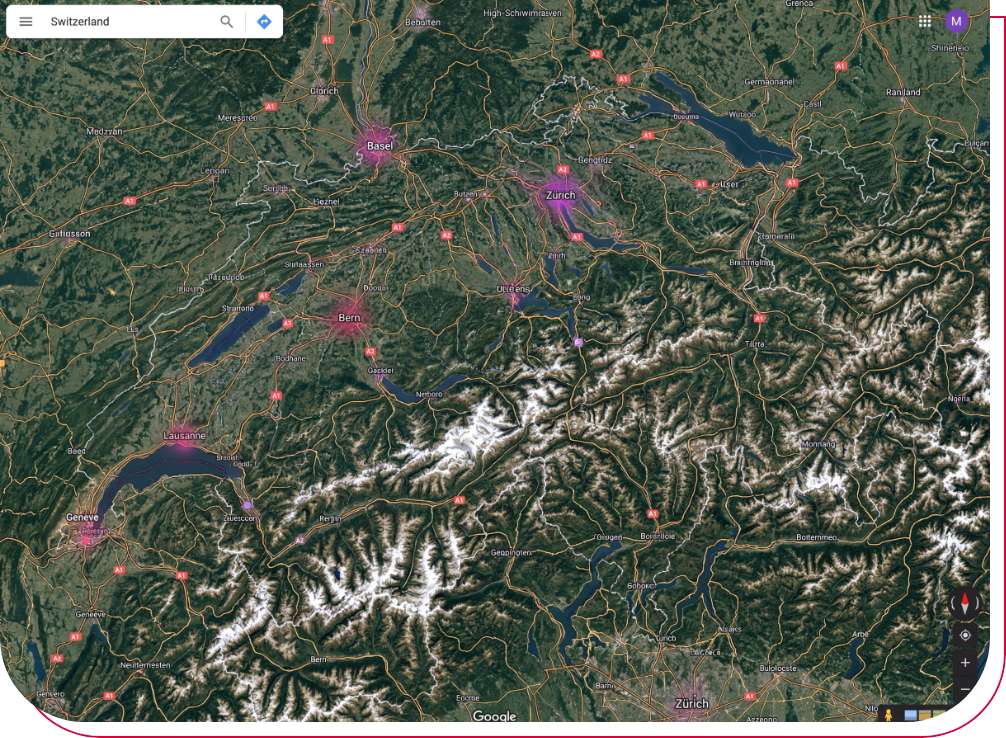Click the search box containing Switzerland

coord(130,21)
